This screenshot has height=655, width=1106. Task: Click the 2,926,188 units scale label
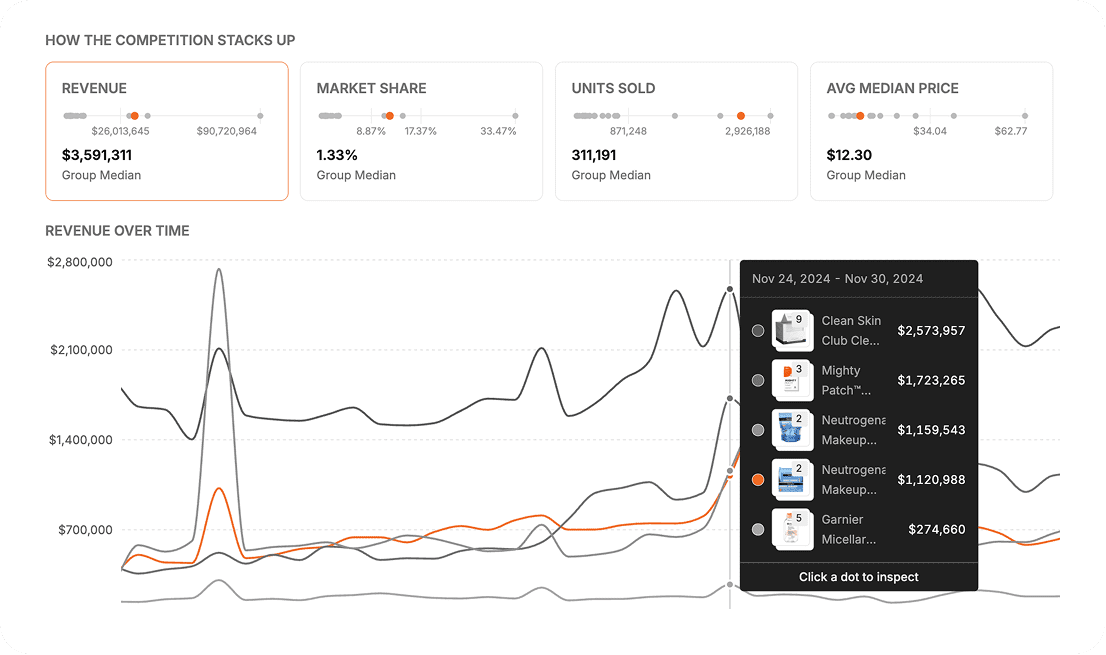(x=748, y=131)
